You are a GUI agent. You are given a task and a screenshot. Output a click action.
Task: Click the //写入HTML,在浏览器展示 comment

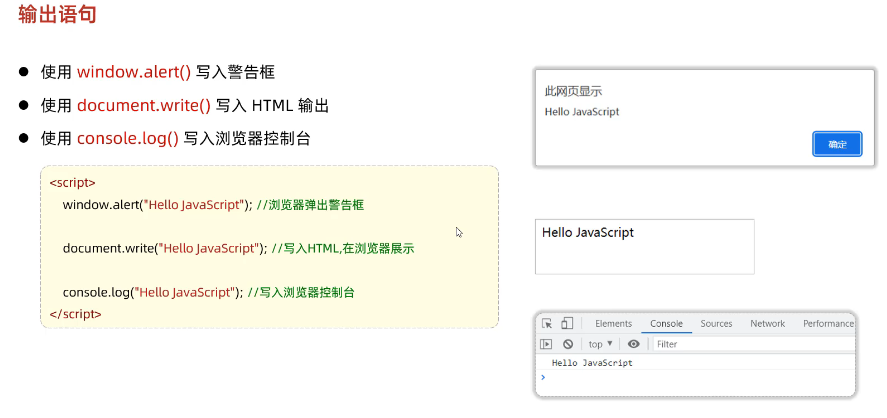(343, 248)
